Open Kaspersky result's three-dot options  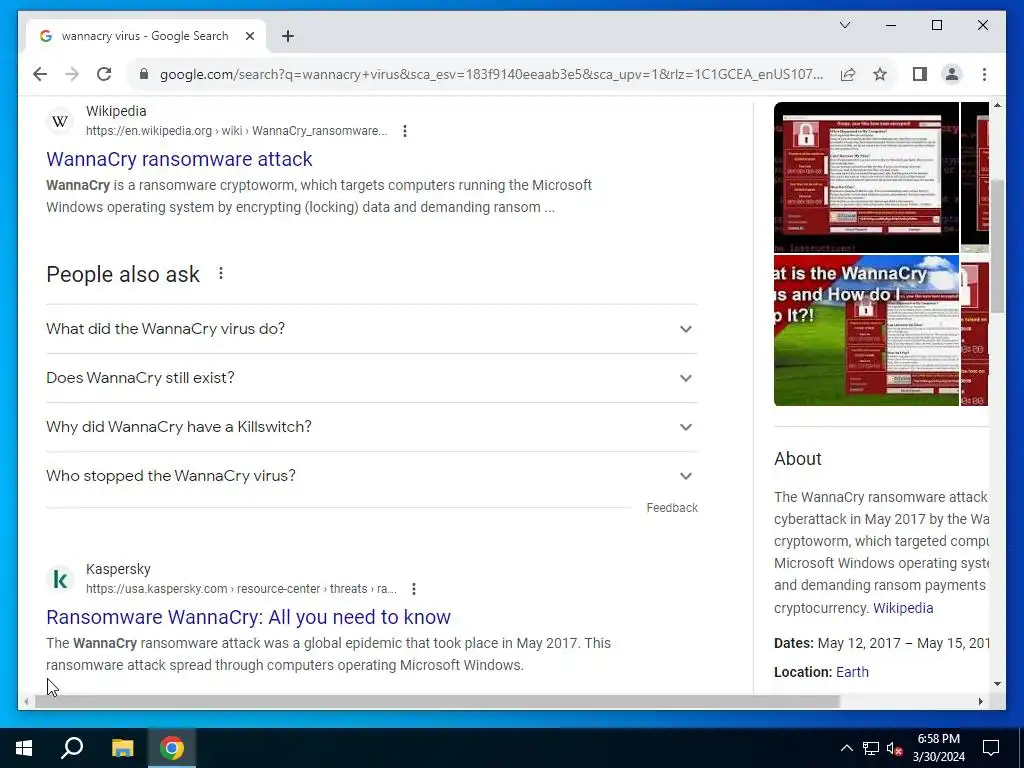tap(413, 588)
